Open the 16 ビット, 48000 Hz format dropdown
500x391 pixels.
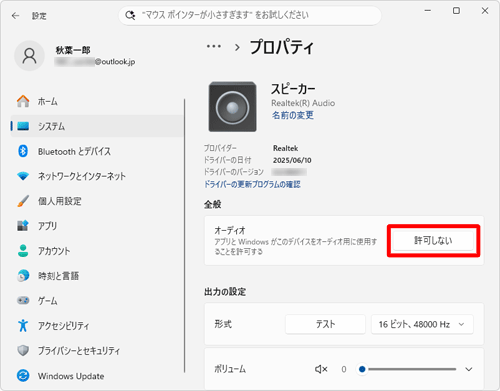click(422, 324)
